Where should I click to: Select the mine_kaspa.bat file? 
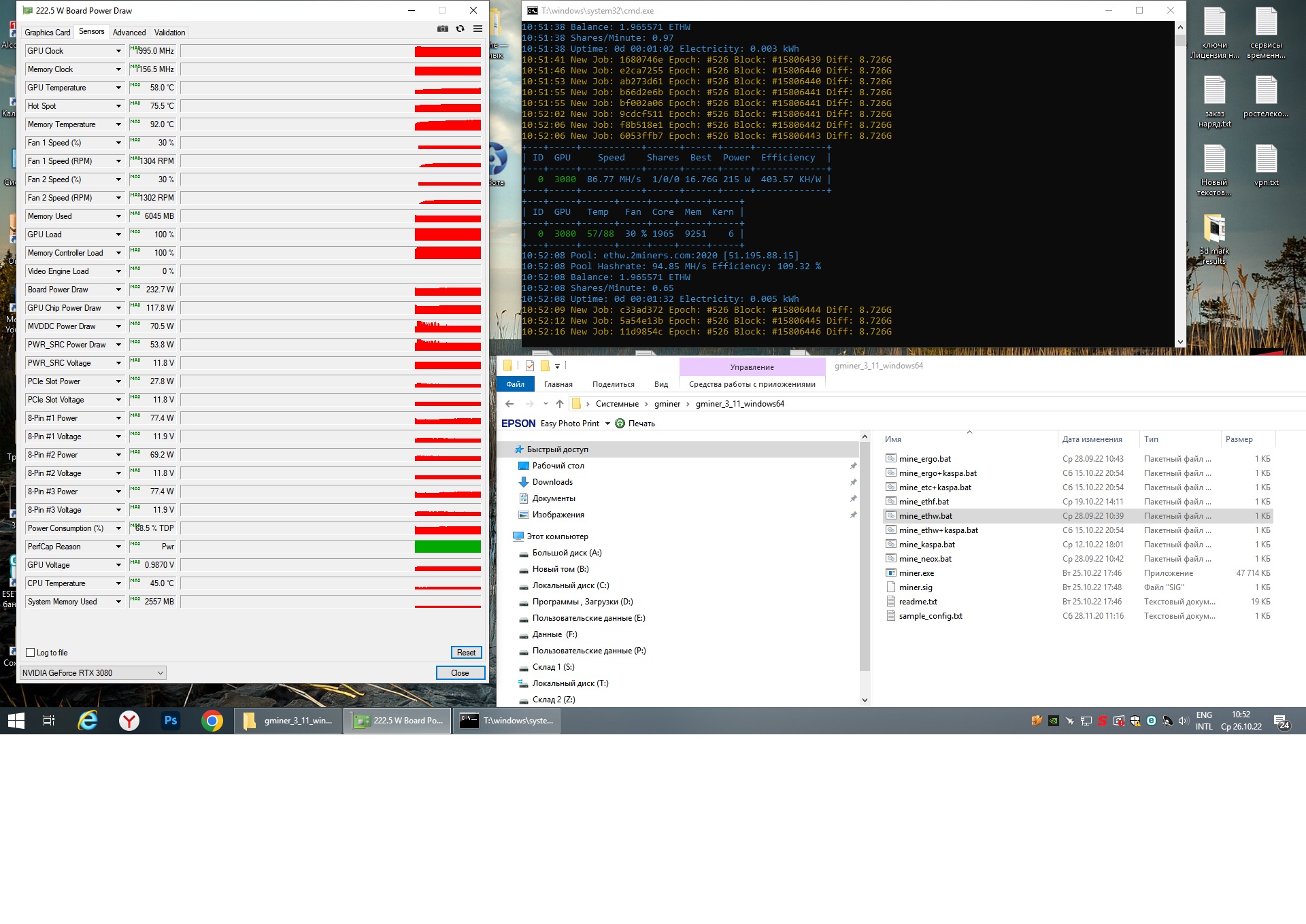click(x=926, y=545)
